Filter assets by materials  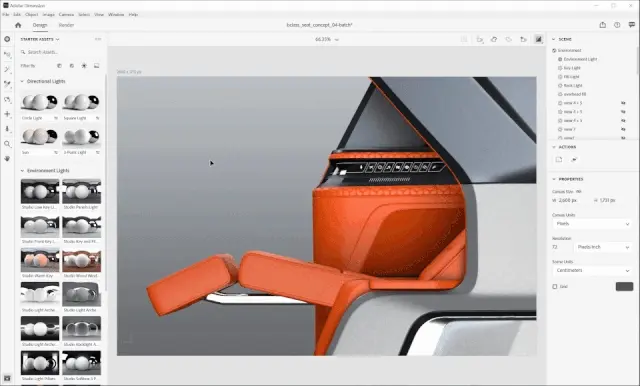click(x=72, y=65)
